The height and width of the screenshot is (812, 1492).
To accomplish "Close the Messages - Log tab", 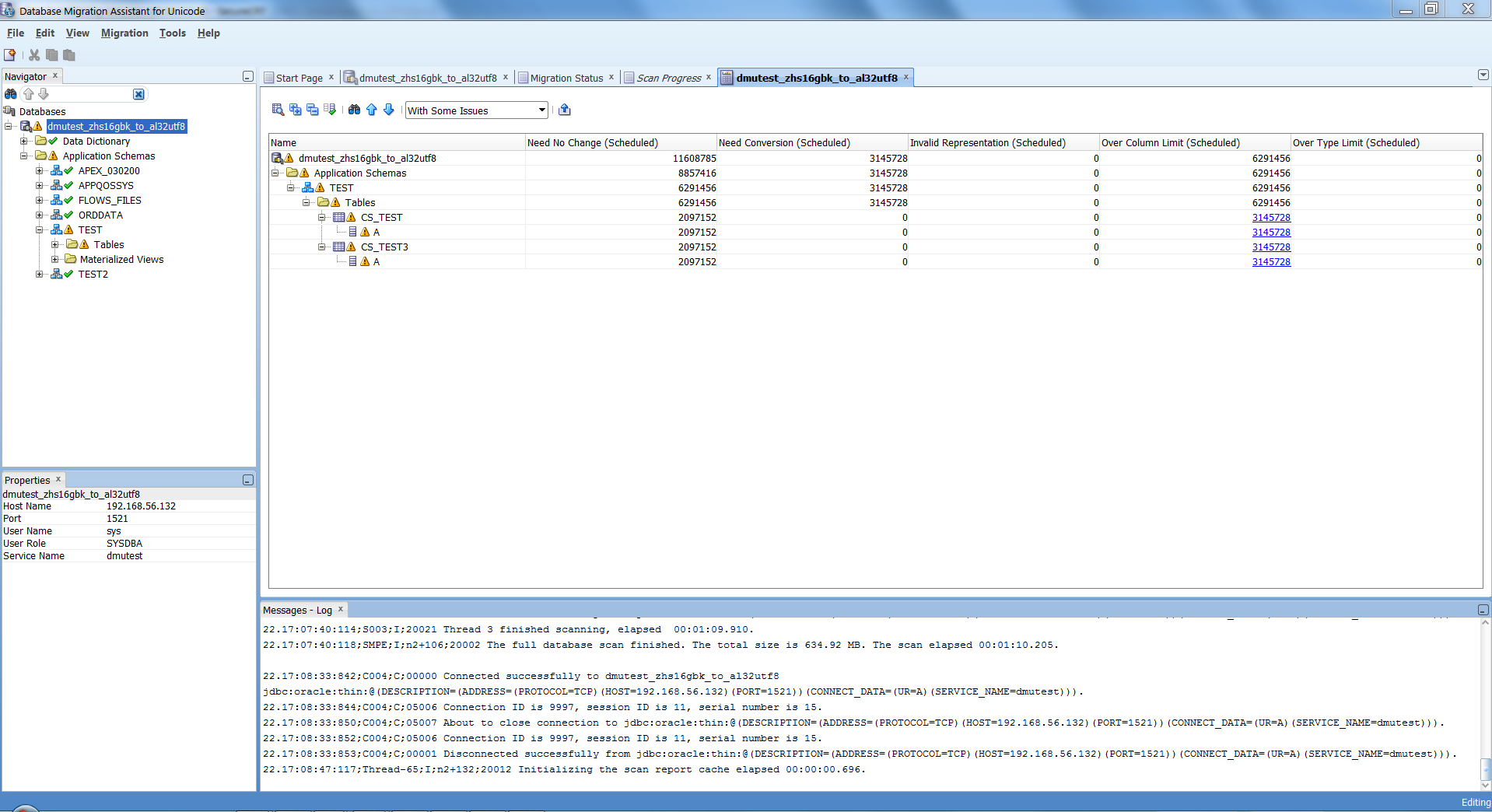I will [341, 609].
